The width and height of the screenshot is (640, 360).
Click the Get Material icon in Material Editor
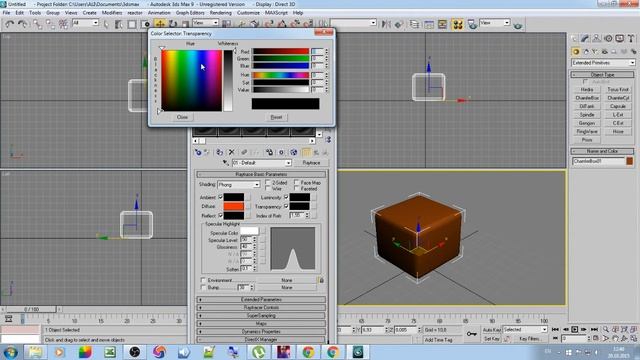(x=198, y=152)
